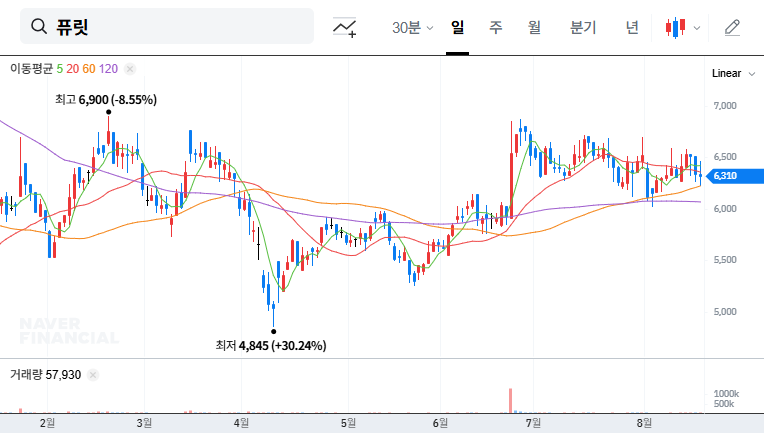
Task: Click the 5,000 price axis label
Action: pyautogui.click(x=725, y=312)
